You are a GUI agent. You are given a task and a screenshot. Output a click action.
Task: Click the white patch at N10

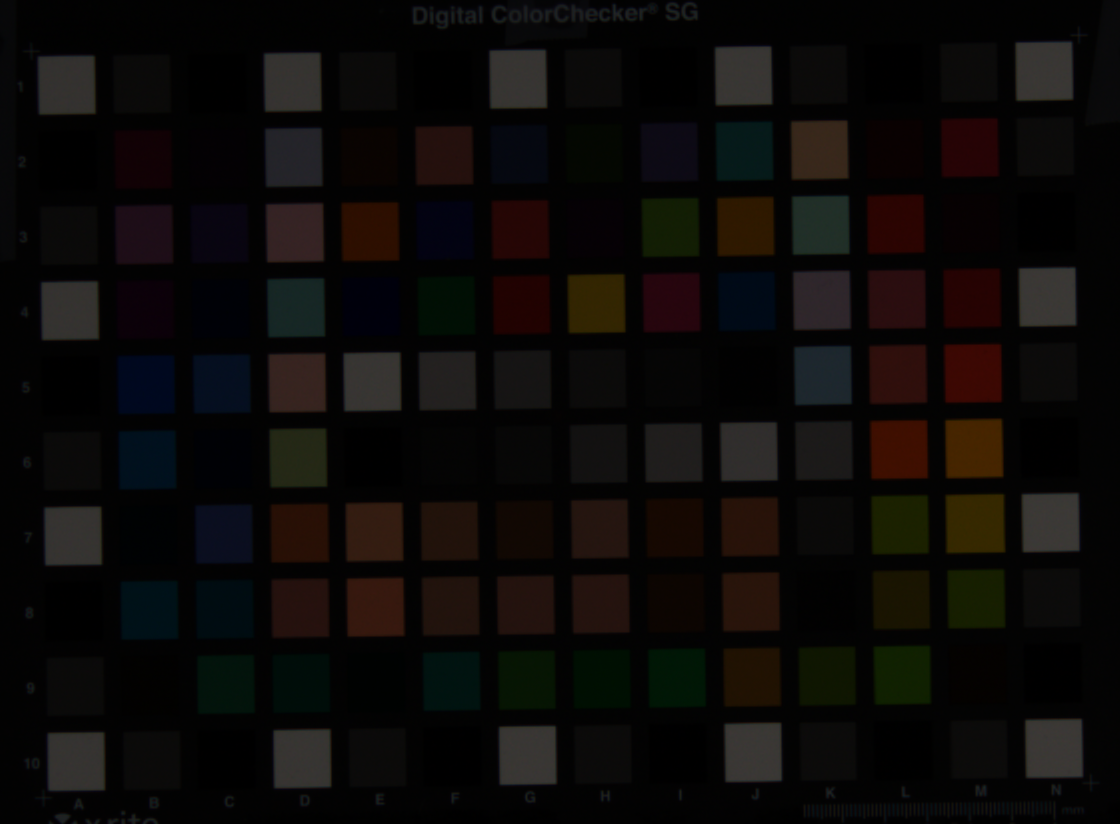(1054, 749)
